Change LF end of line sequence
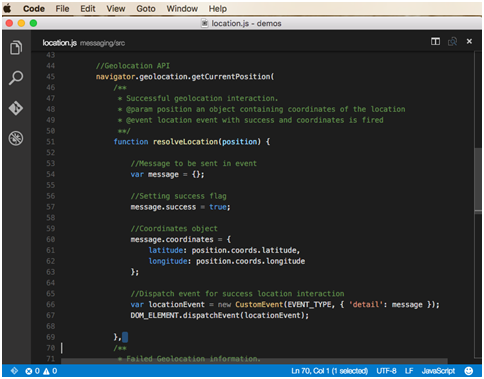484x379 pixels. pos(409,371)
